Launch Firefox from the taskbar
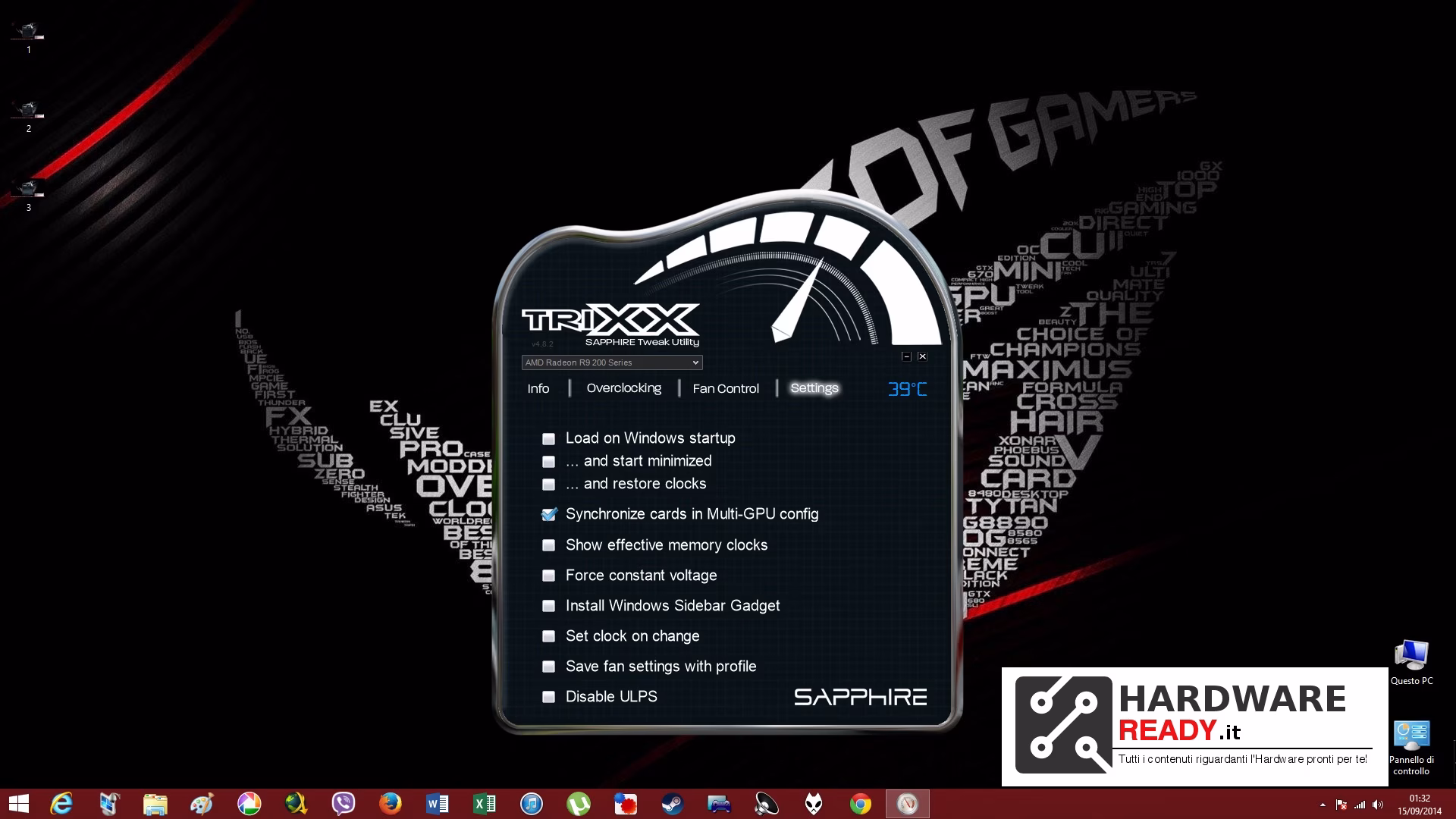 point(390,804)
